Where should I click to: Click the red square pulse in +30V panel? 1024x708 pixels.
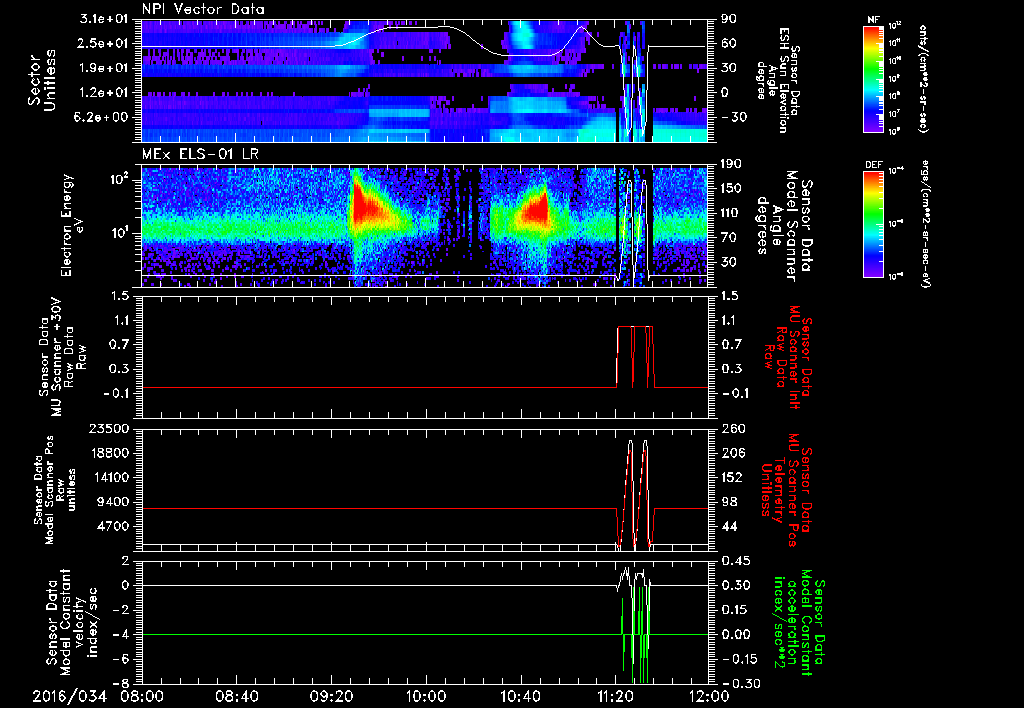click(635, 357)
